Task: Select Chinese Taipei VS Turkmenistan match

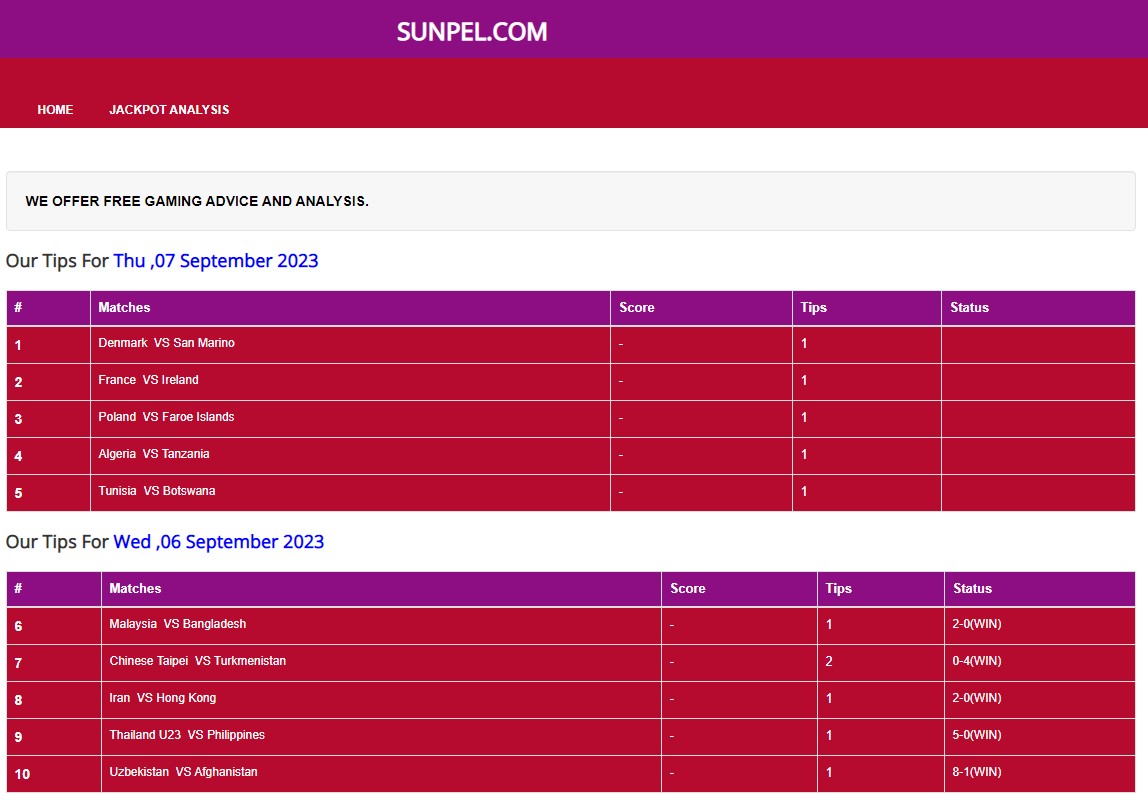Action: point(197,661)
